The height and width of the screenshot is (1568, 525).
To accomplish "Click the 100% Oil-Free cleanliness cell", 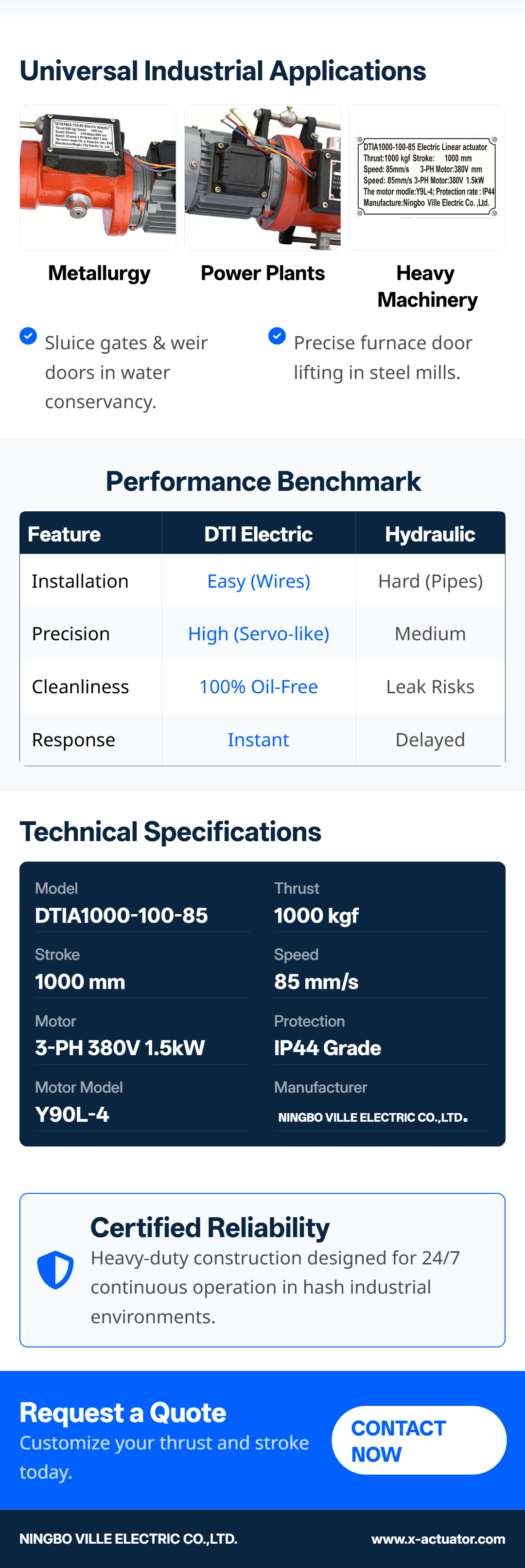I will pyautogui.click(x=259, y=686).
